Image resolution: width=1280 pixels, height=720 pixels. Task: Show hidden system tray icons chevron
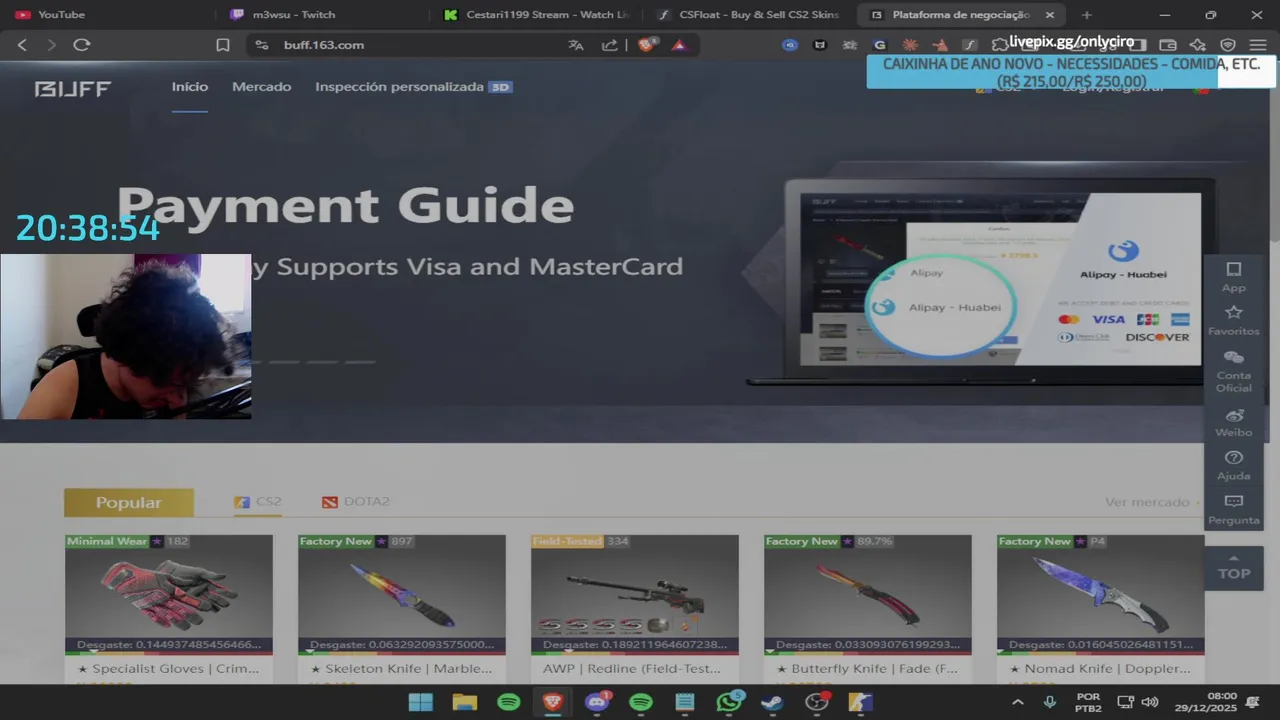[1018, 702]
